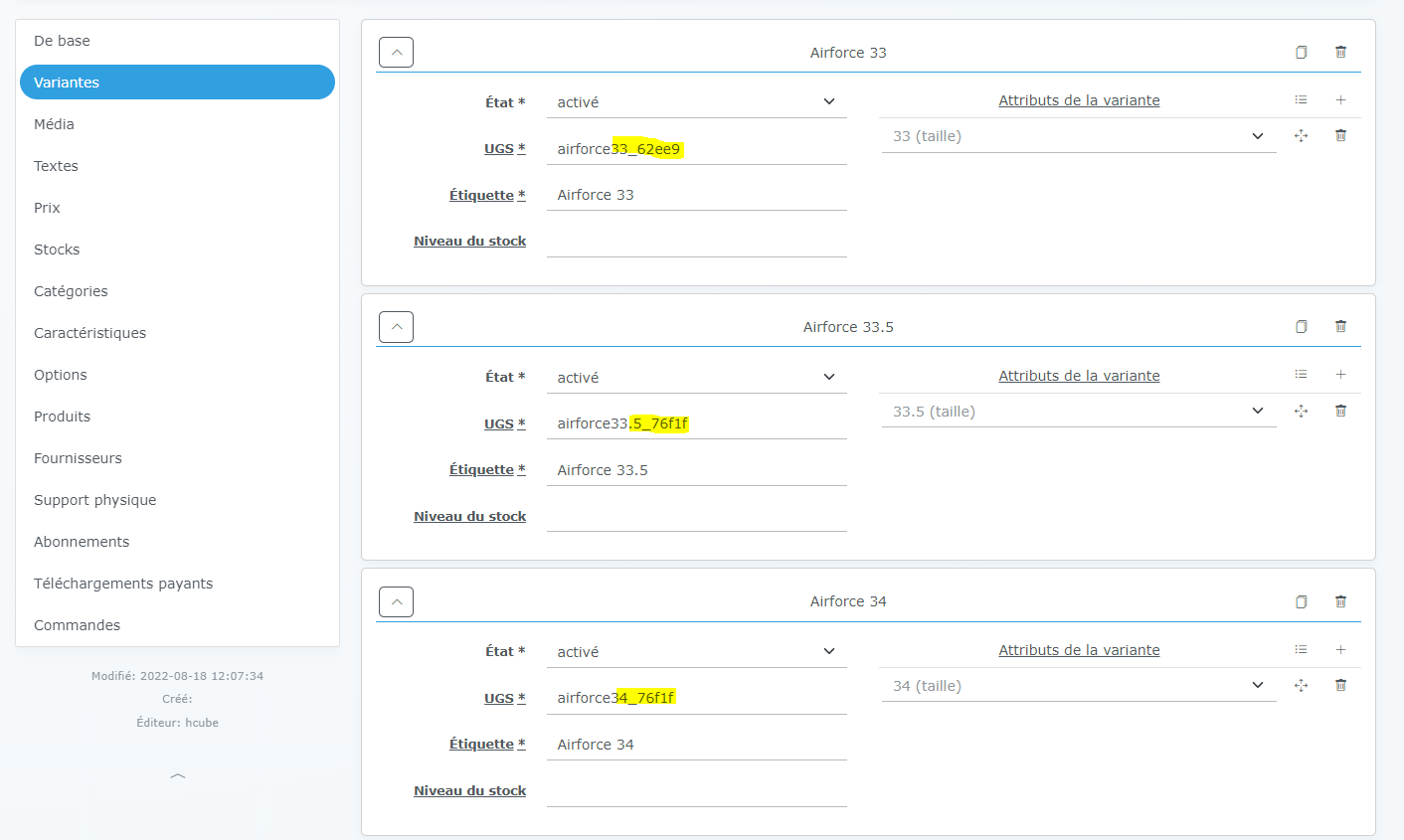Viewport: 1404px width, 840px height.
Task: Click the 'Modifié: 2022-08-18 12:07:34' text
Action: click(177, 676)
